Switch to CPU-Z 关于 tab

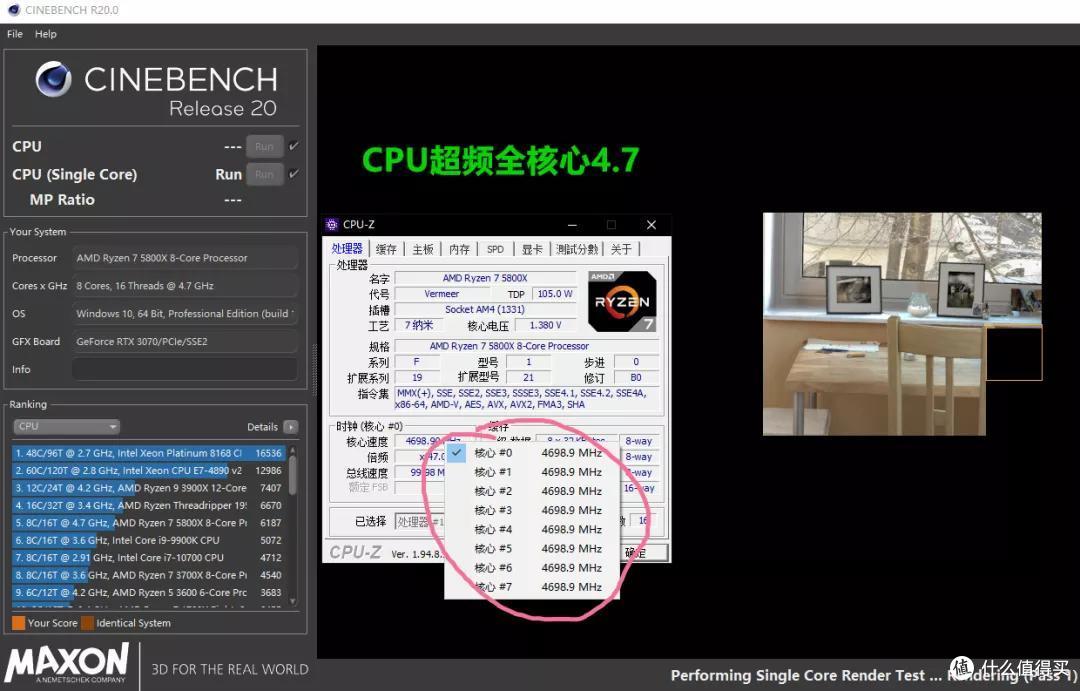(621, 249)
